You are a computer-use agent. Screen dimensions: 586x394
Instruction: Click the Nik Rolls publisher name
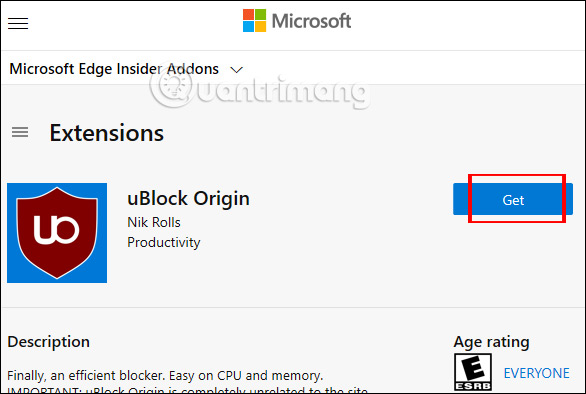point(154,222)
